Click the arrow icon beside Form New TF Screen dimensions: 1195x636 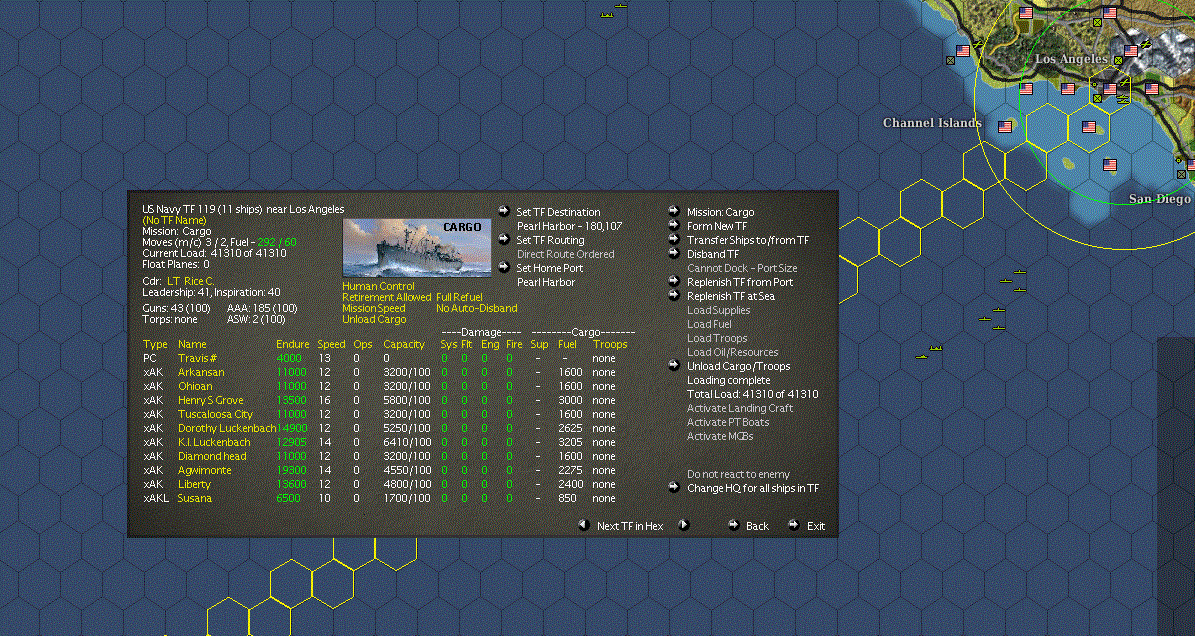pos(674,225)
